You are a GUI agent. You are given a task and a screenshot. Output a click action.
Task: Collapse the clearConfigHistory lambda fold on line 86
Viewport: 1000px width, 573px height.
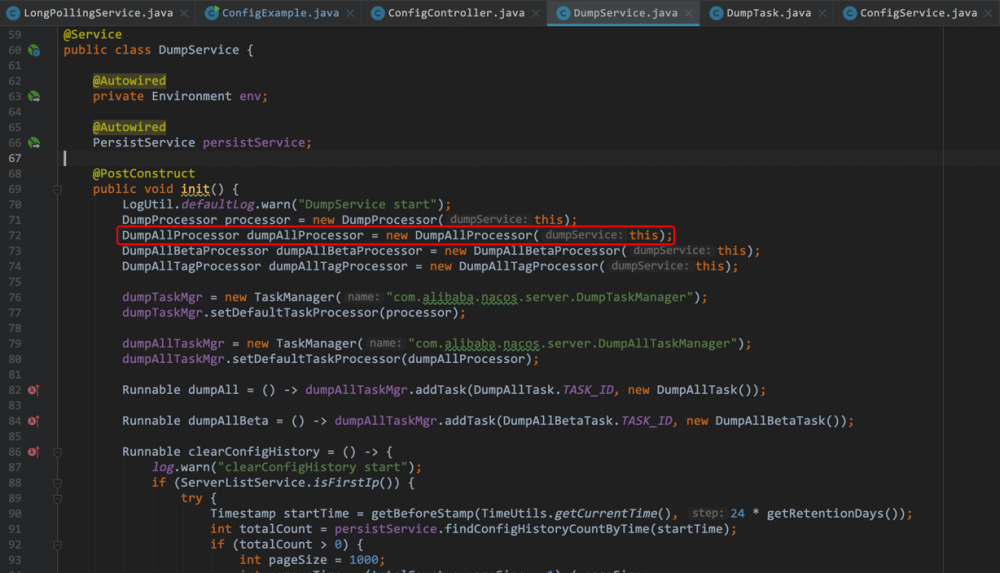coord(57,452)
